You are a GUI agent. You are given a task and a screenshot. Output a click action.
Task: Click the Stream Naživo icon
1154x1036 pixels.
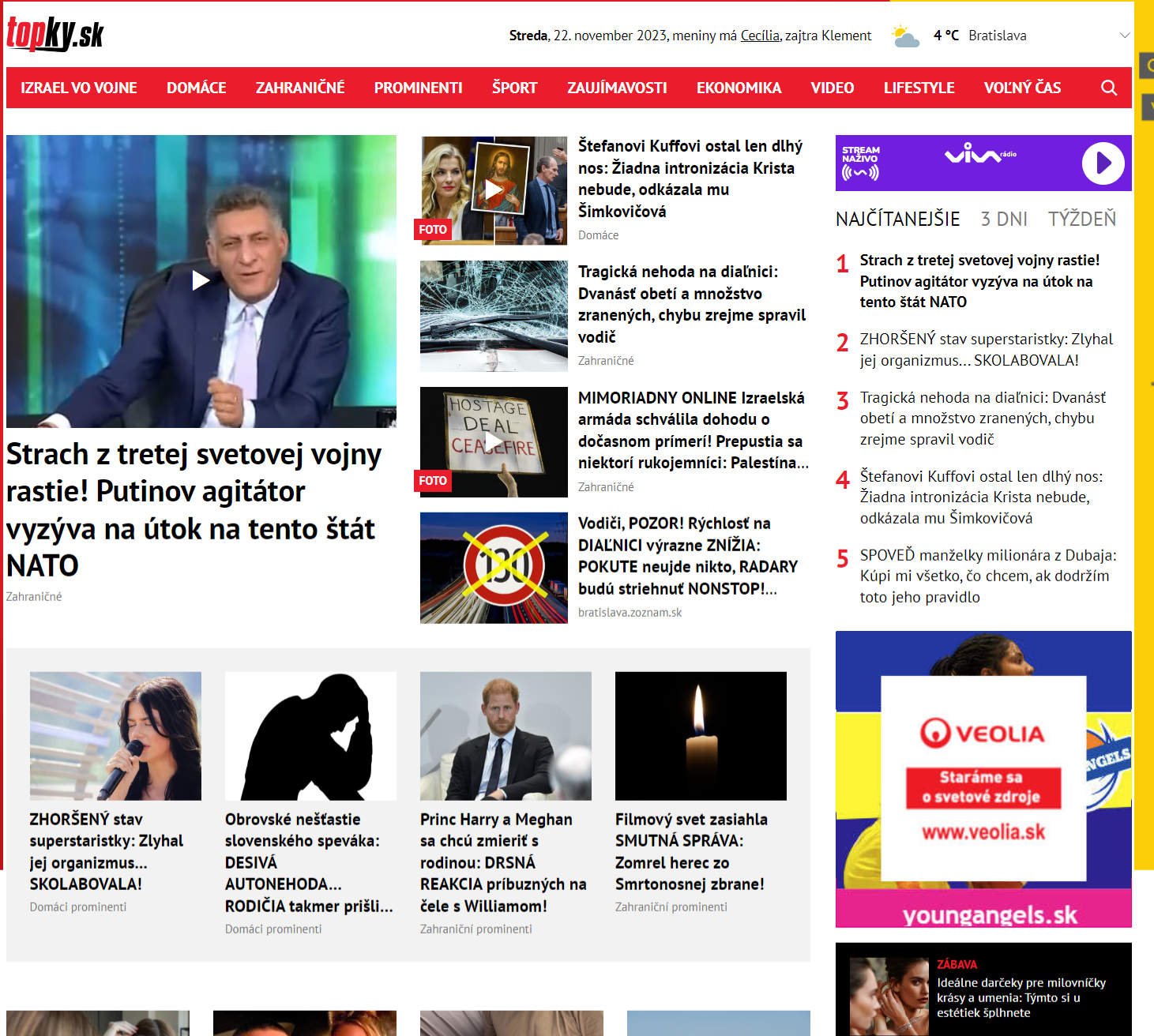(860, 163)
